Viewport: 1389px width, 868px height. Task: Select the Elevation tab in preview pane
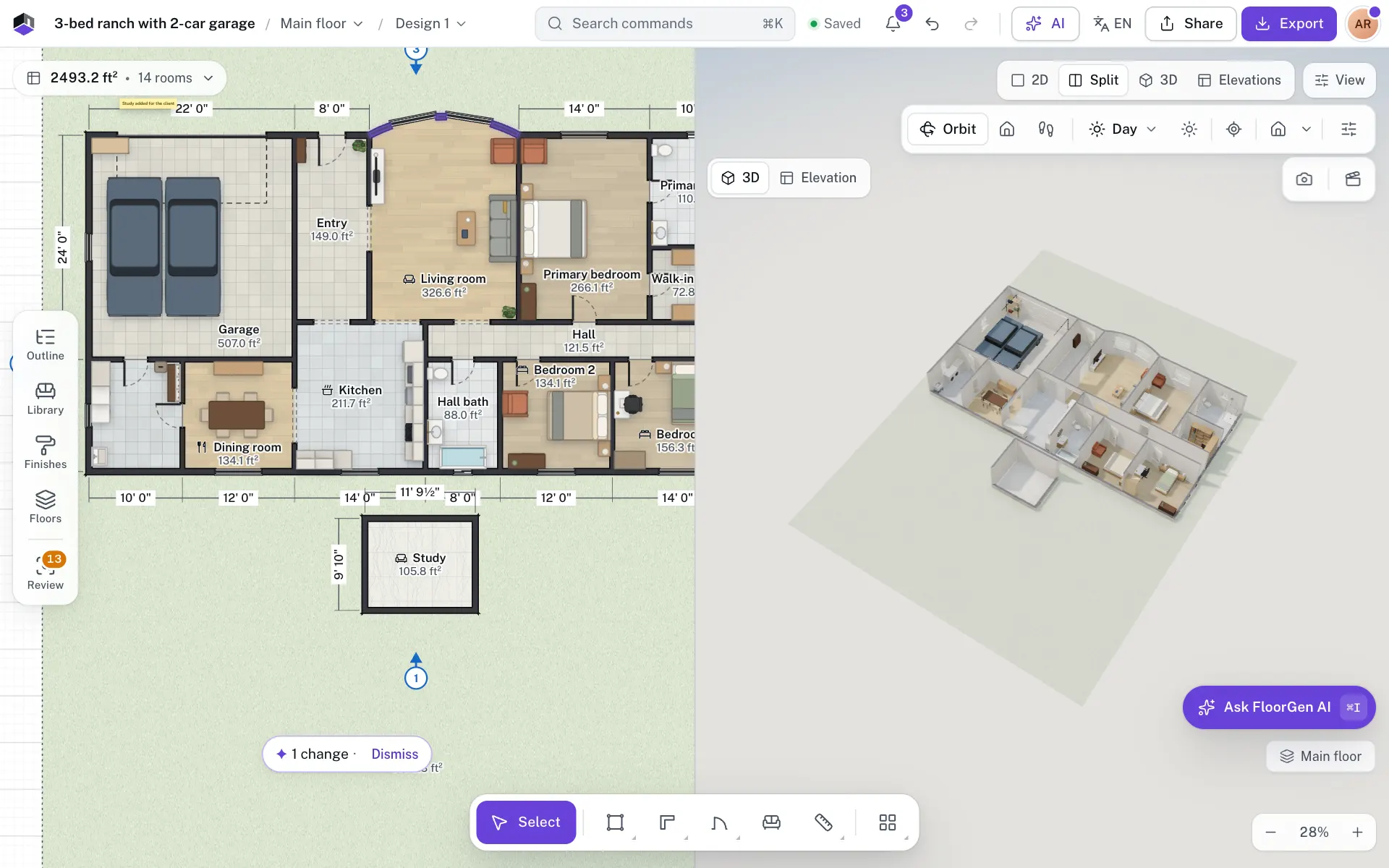click(818, 178)
